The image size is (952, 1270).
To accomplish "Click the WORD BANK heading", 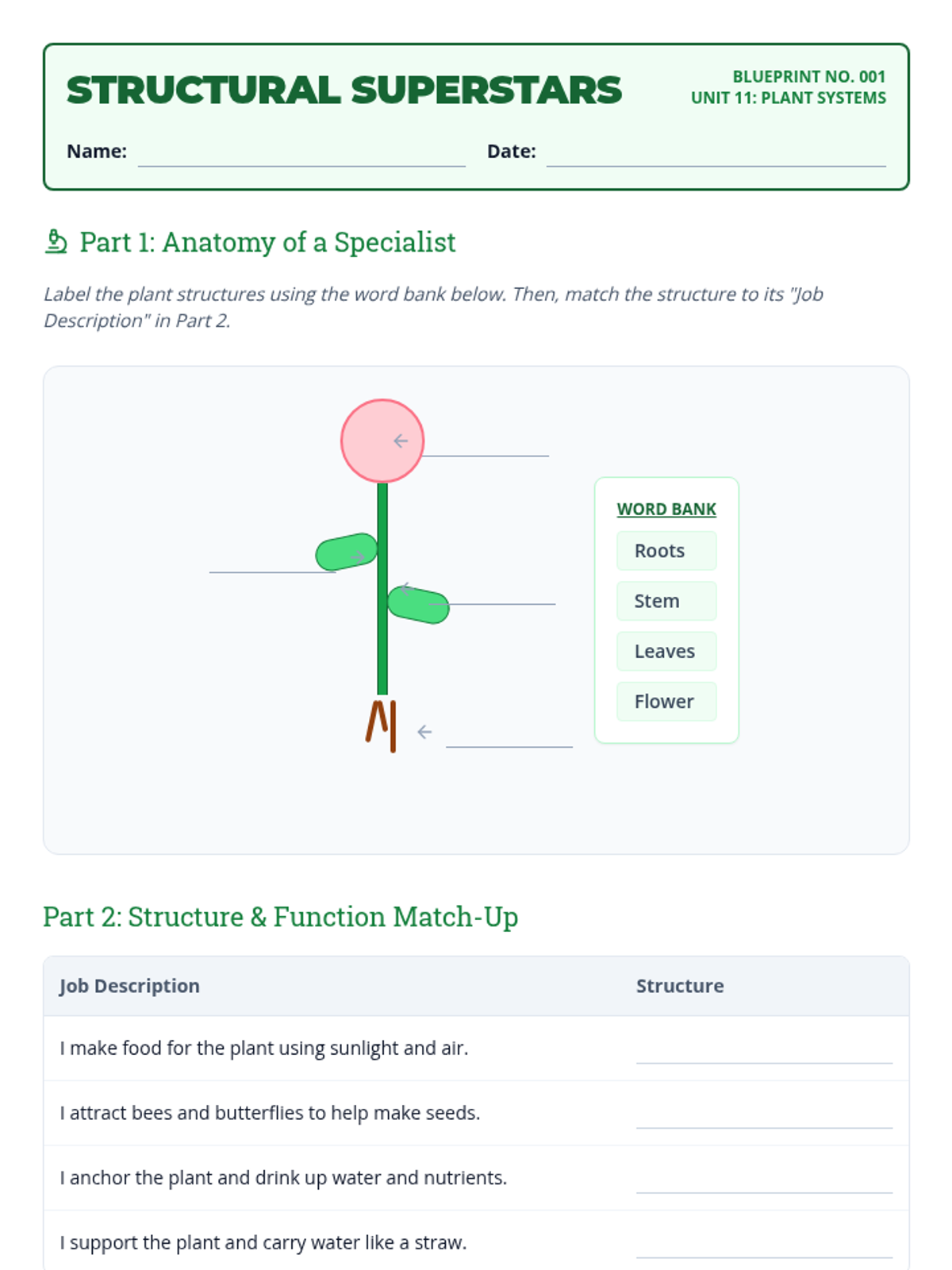I will click(x=666, y=510).
